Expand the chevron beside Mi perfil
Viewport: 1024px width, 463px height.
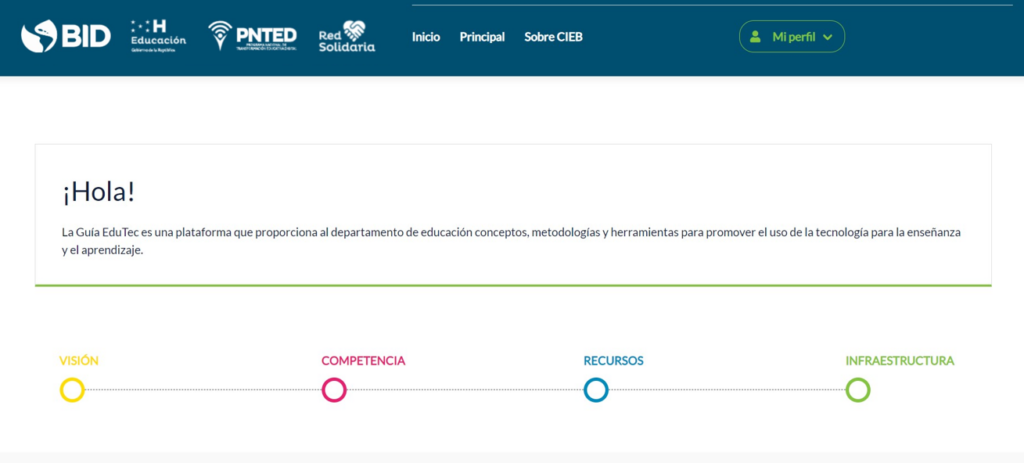coord(828,37)
